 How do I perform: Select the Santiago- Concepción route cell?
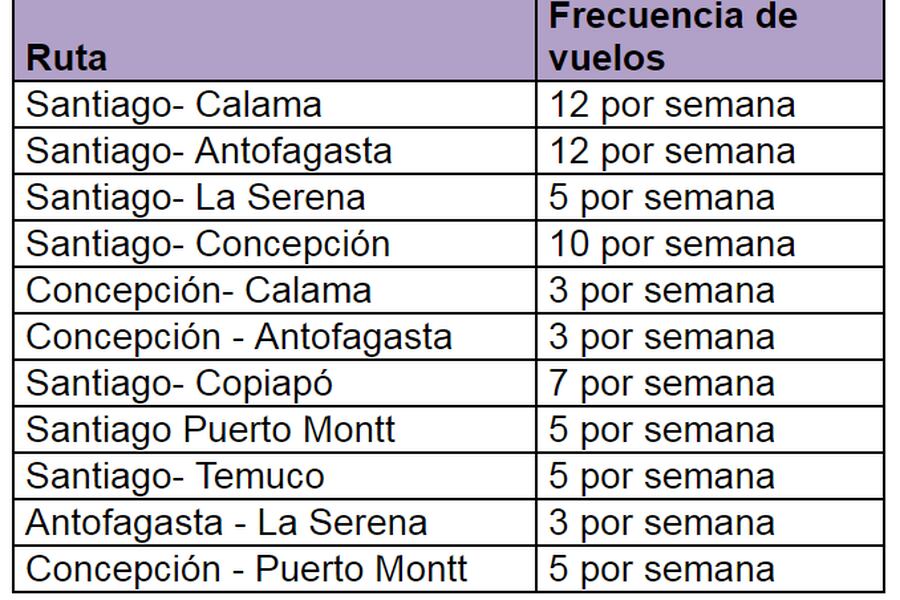pos(274,244)
